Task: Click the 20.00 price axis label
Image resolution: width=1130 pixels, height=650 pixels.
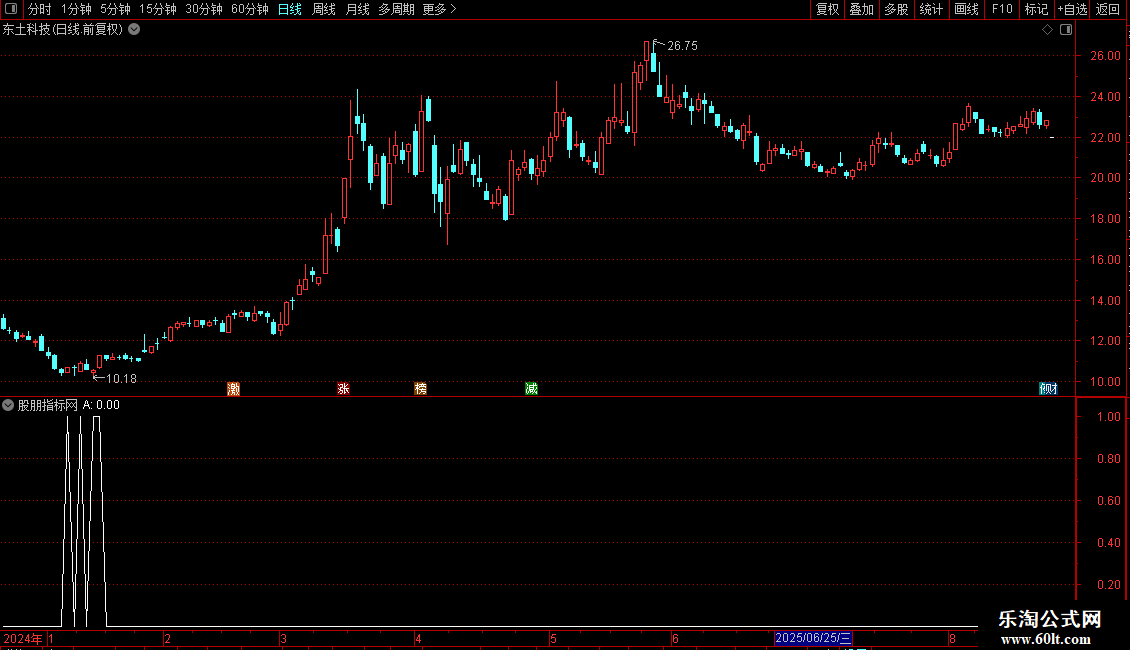Action: [1105, 178]
